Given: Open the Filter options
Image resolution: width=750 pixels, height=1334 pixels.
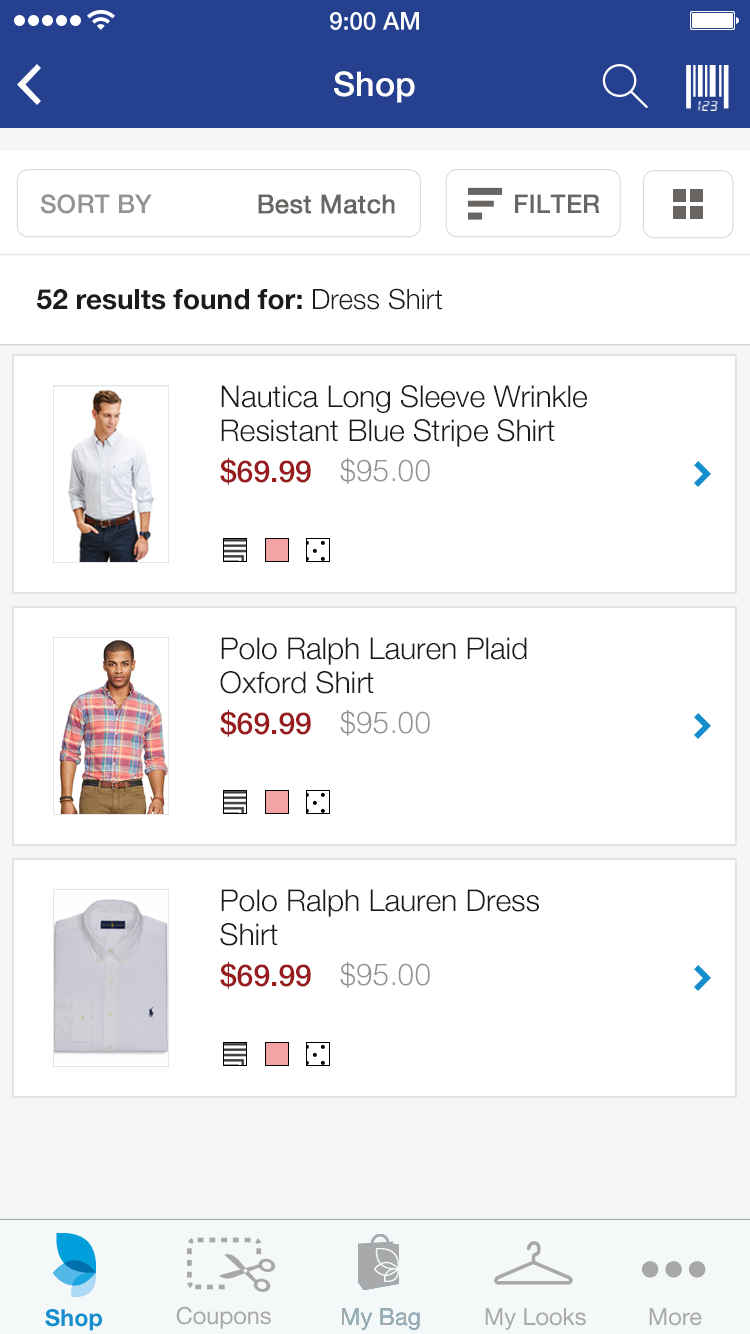Looking at the screenshot, I should 533,204.
